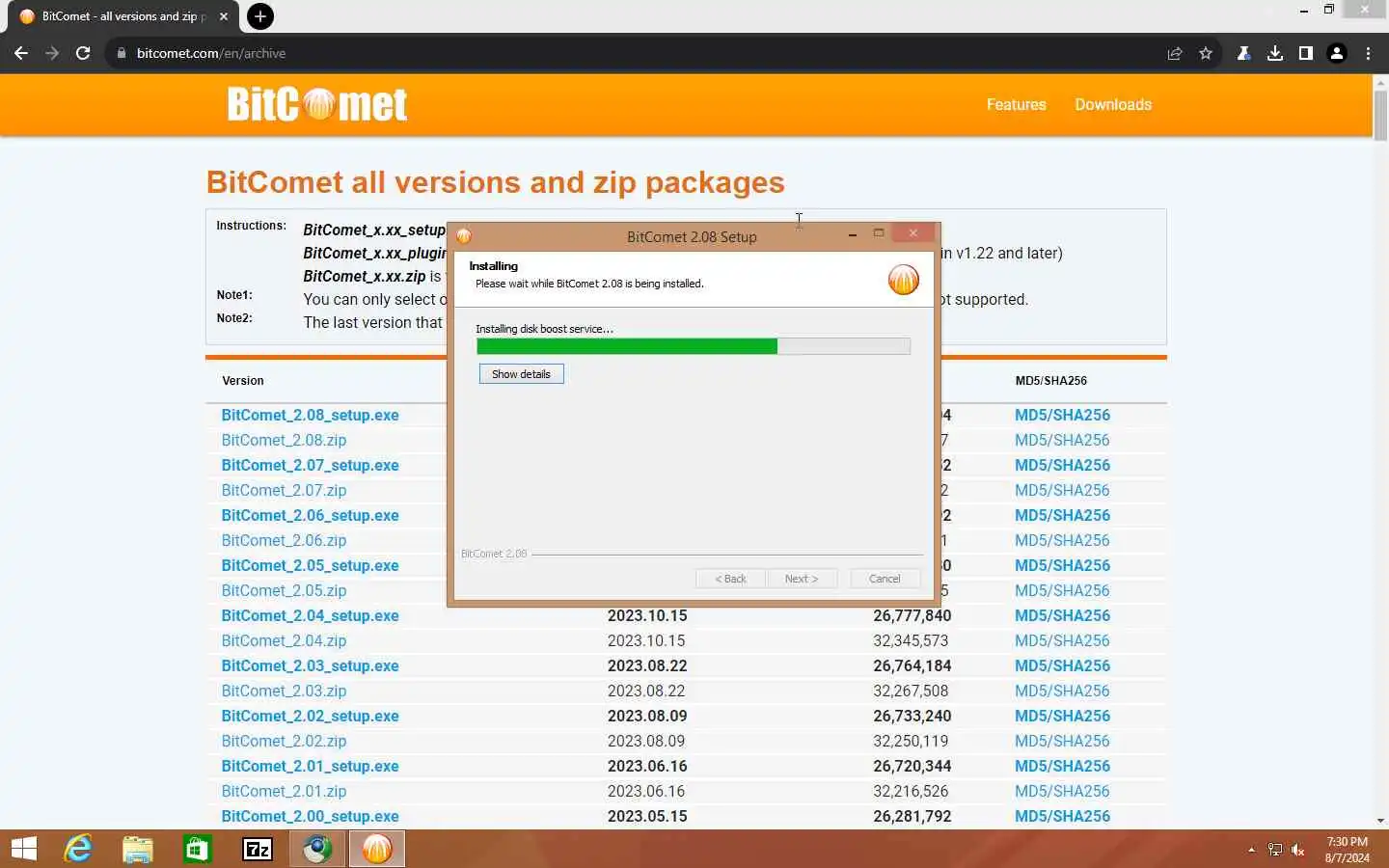This screenshot has width=1389, height=868.
Task: Minimize the BitComet 2.08 Setup window
Action: click(x=853, y=234)
